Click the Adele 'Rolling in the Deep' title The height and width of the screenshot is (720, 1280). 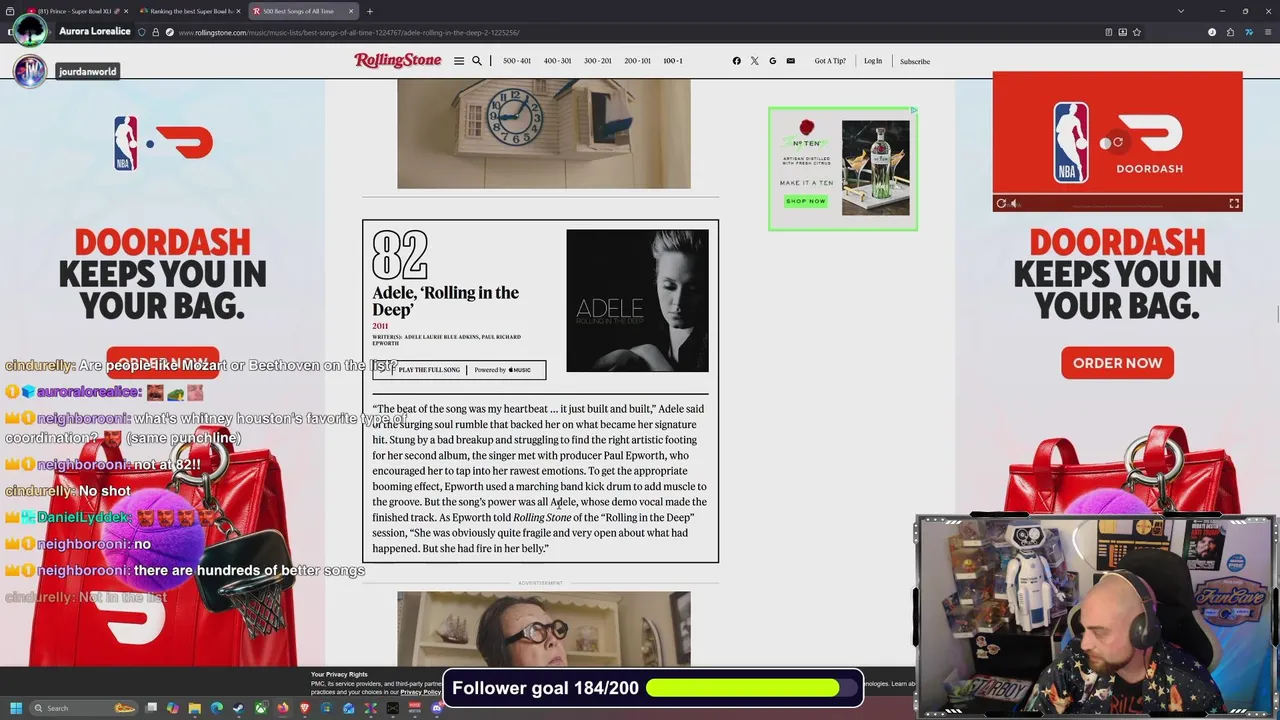pyautogui.click(x=446, y=301)
